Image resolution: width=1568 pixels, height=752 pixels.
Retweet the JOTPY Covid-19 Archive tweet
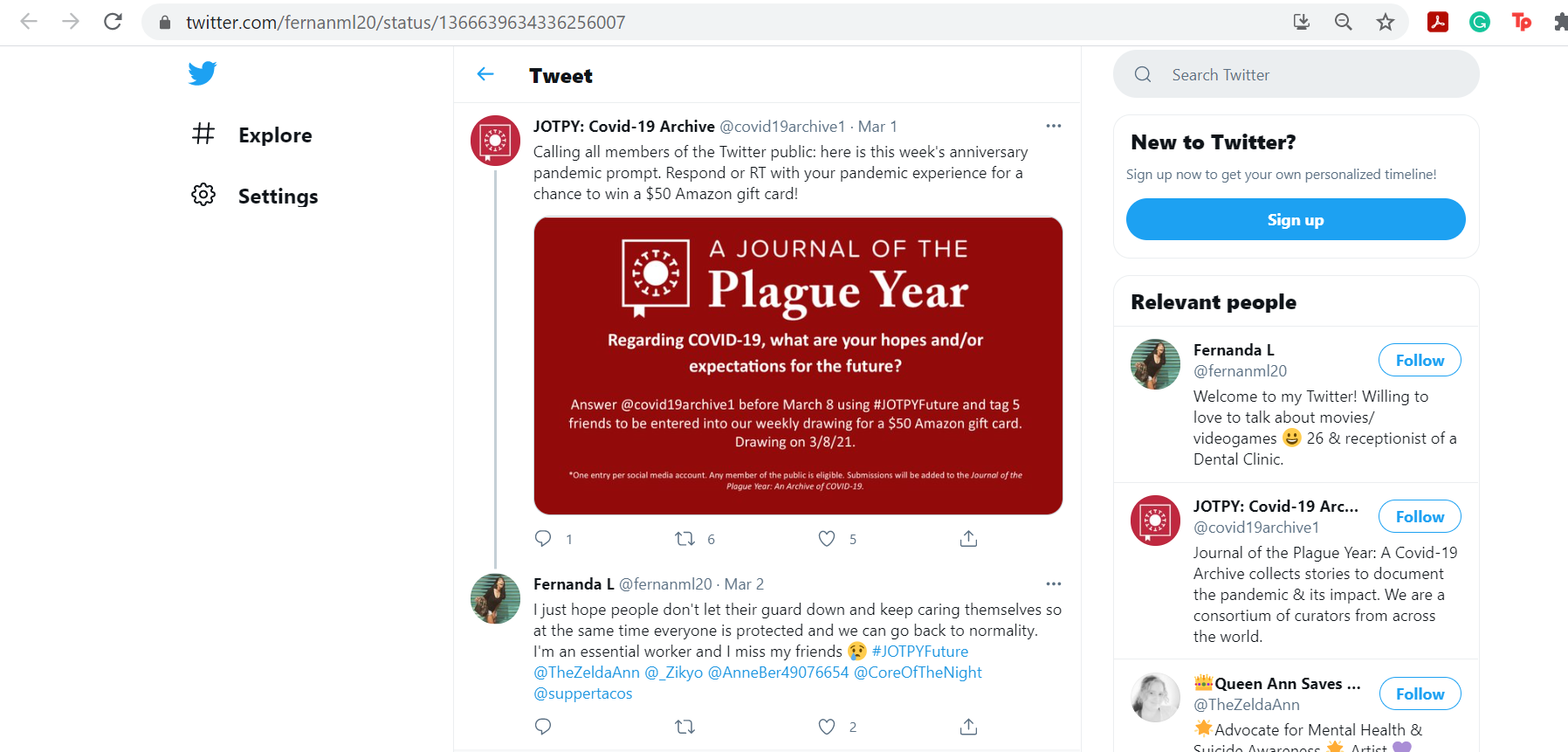pyautogui.click(x=685, y=539)
